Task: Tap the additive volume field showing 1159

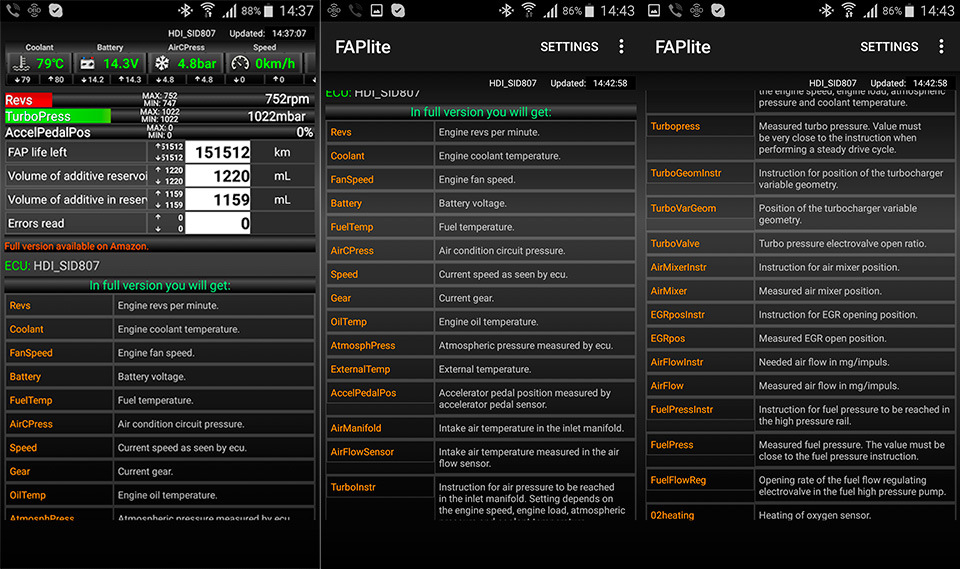Action: pos(218,200)
